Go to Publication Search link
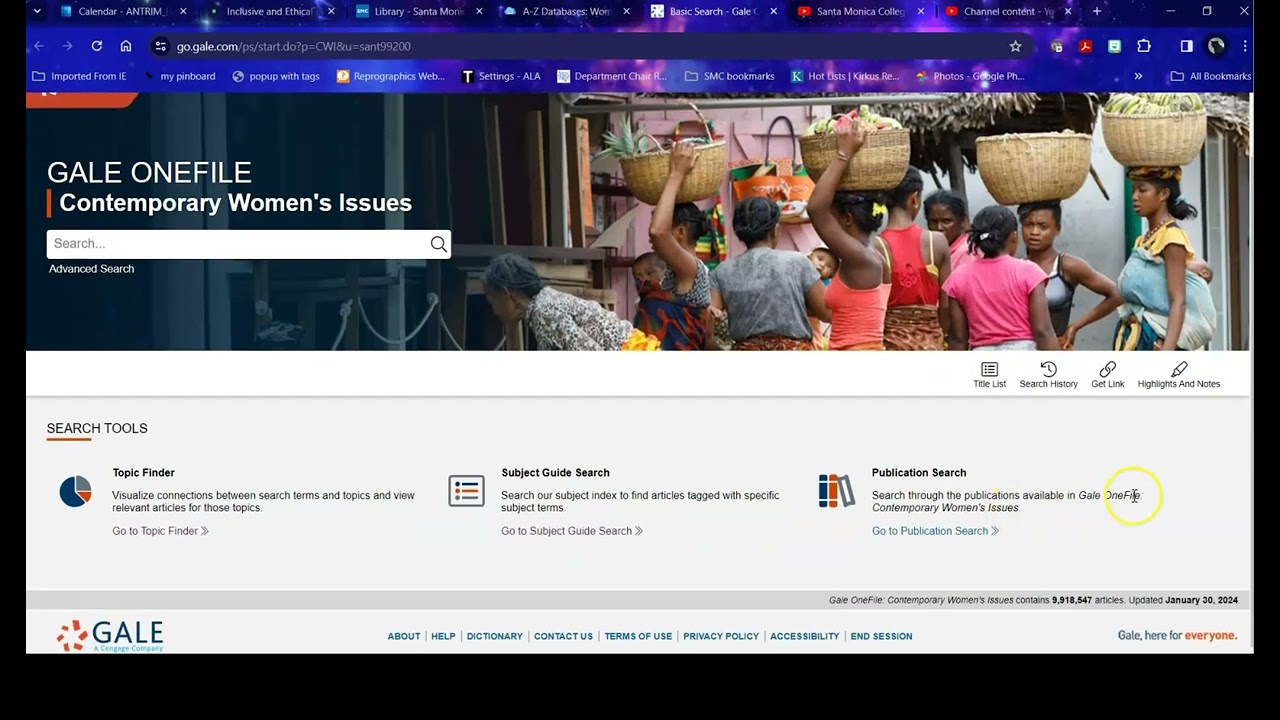The image size is (1280, 720). tap(935, 531)
